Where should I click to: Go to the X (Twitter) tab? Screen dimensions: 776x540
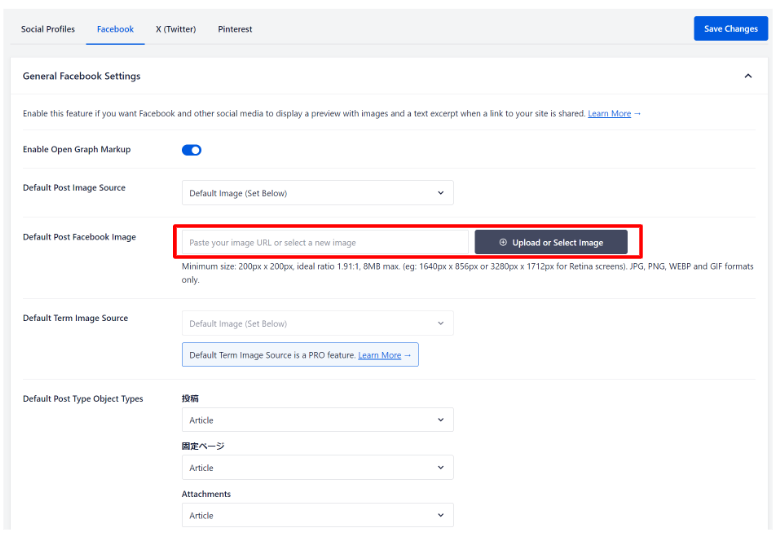[x=175, y=29]
